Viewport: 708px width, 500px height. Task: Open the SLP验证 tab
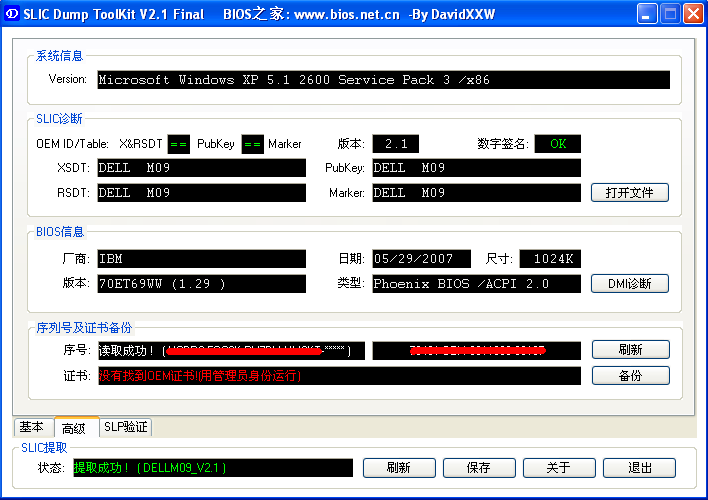pos(126,427)
